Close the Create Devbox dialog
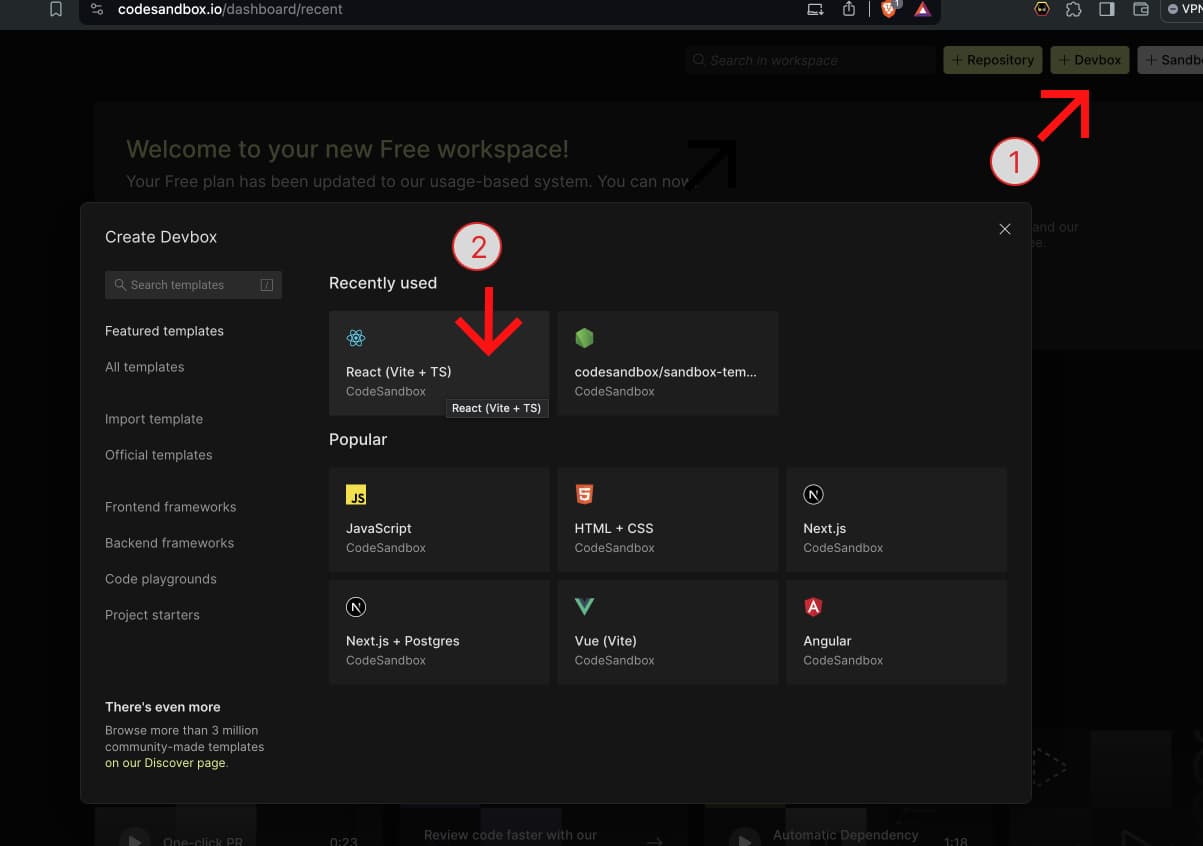This screenshot has width=1203, height=846. point(1005,229)
